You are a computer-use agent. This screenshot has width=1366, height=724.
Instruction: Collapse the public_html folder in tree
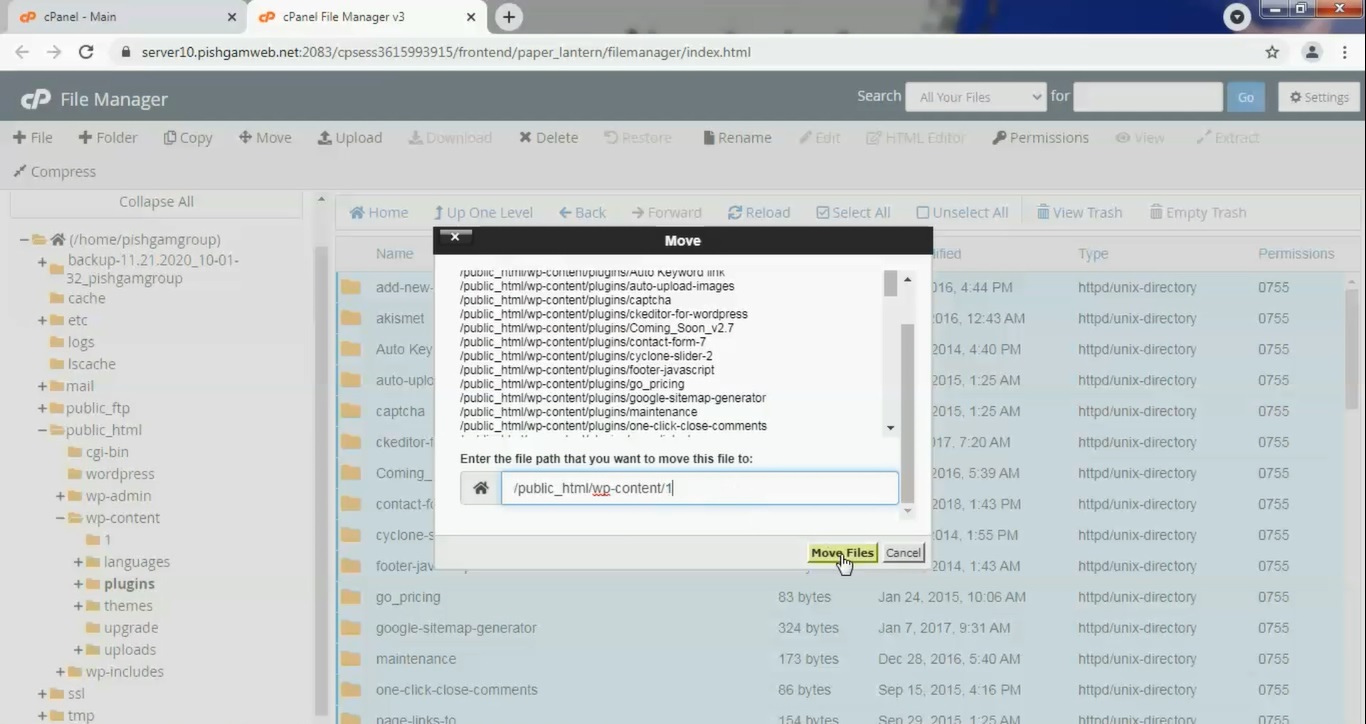(x=42, y=430)
